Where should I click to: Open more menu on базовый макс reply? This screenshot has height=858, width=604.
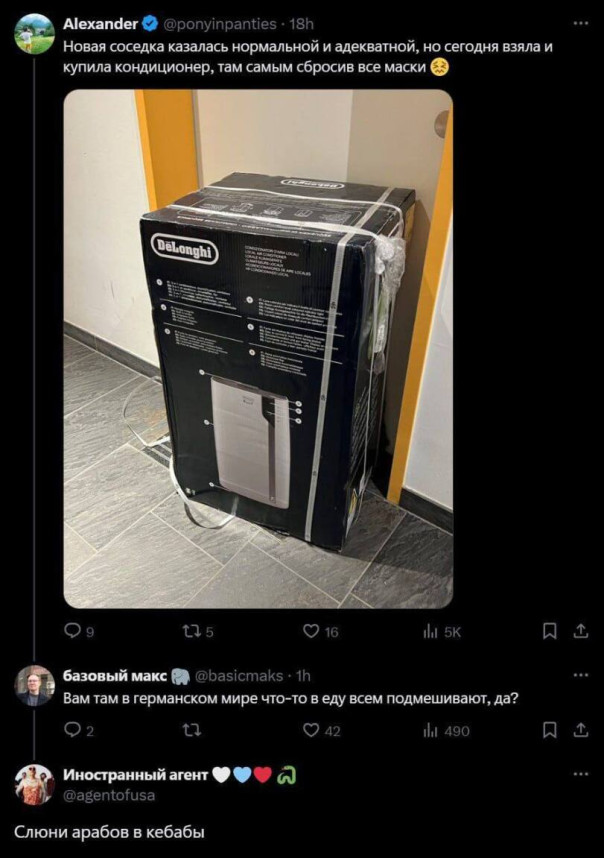coord(580,675)
